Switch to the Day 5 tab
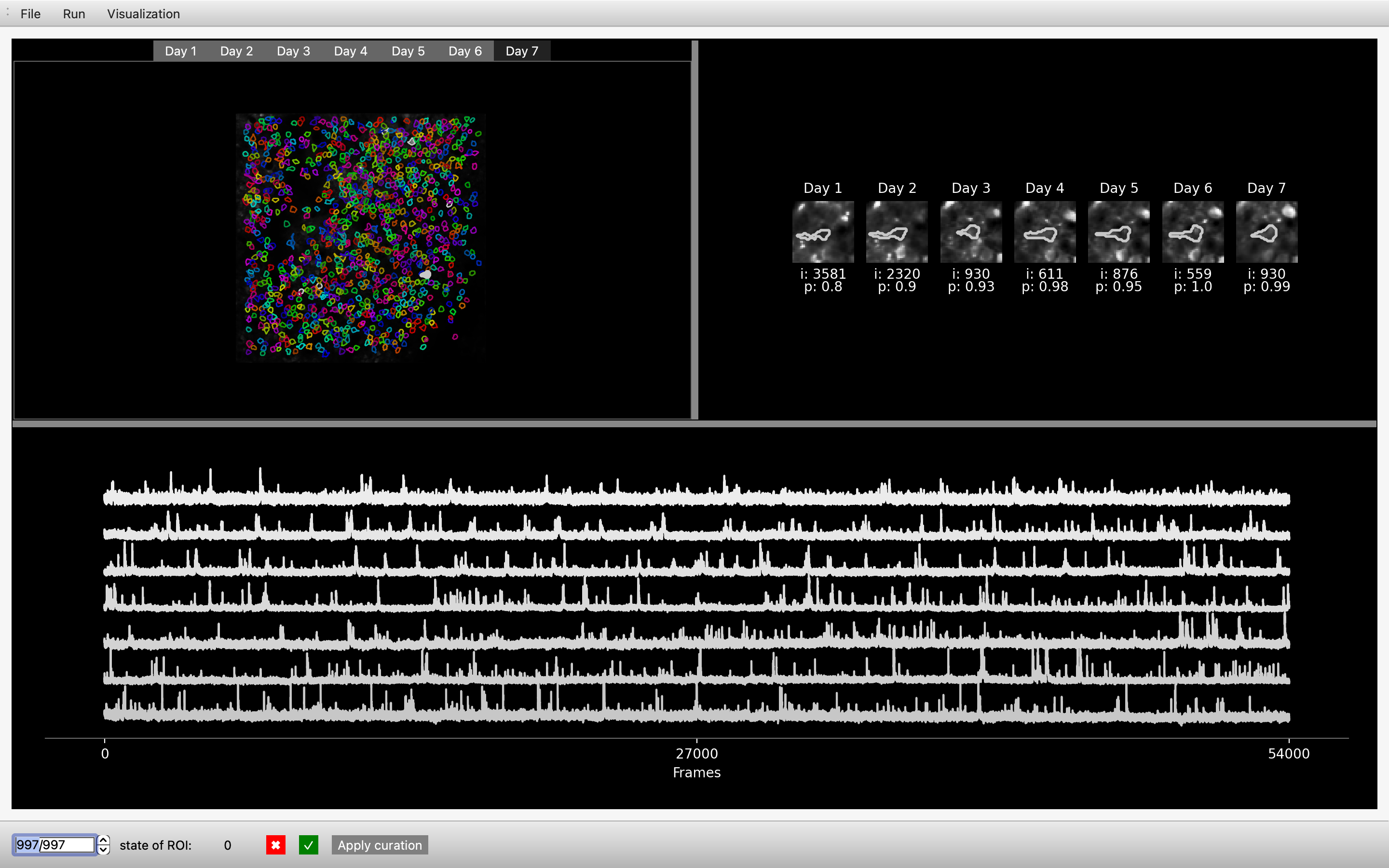The image size is (1389, 868). (x=408, y=51)
